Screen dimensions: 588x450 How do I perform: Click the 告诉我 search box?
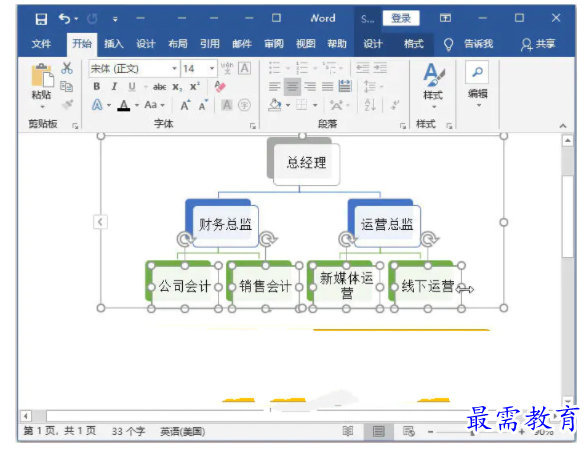478,44
